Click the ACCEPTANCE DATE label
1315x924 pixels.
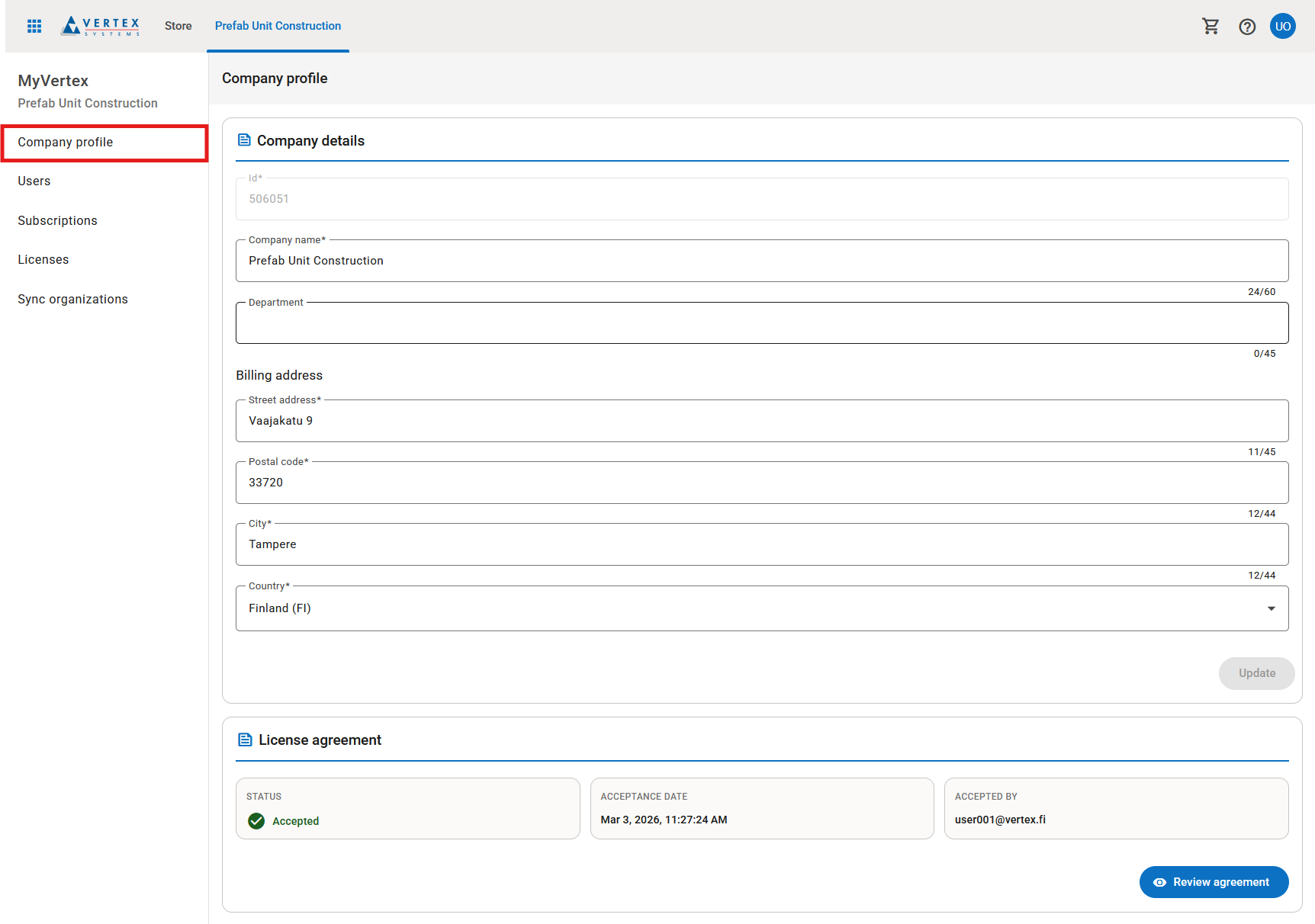644,797
